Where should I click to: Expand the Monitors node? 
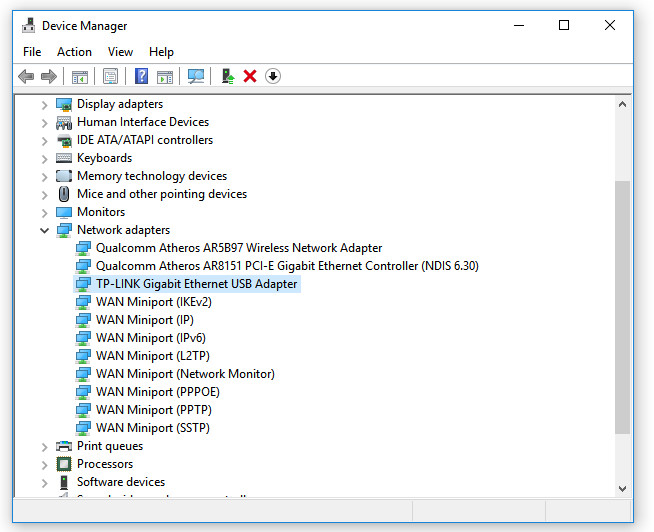coord(45,213)
